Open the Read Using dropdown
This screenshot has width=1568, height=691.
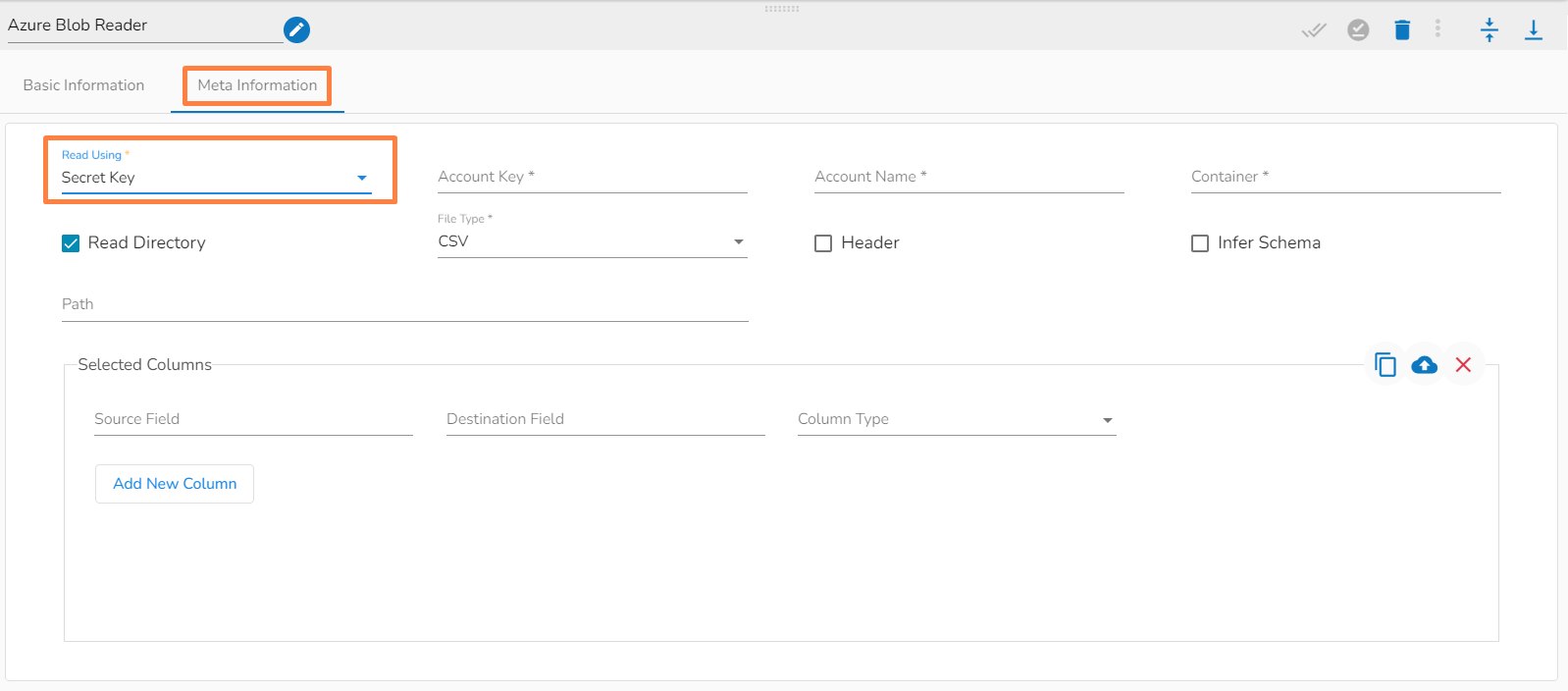click(x=216, y=178)
